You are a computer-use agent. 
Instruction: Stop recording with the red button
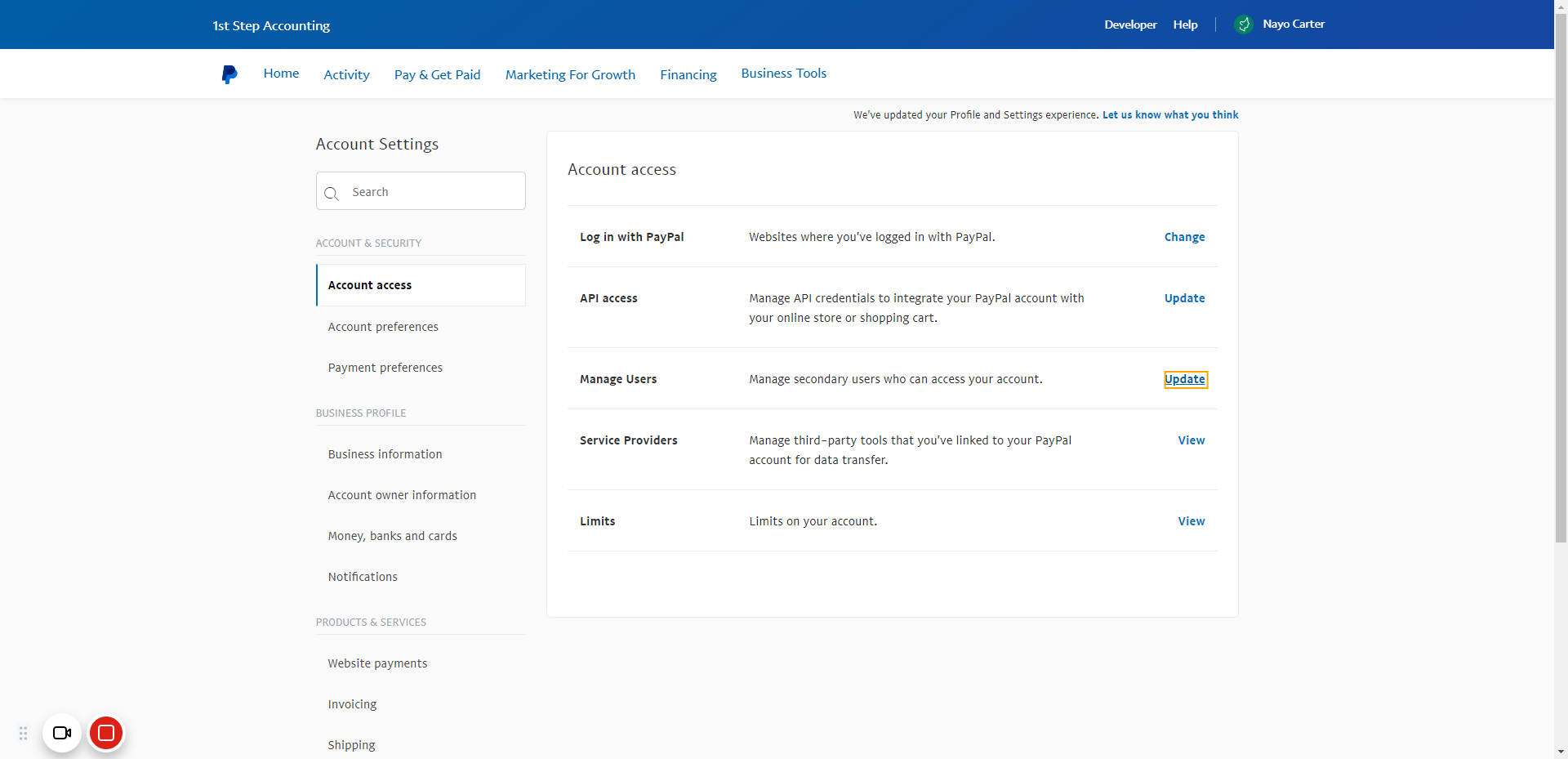(106, 733)
